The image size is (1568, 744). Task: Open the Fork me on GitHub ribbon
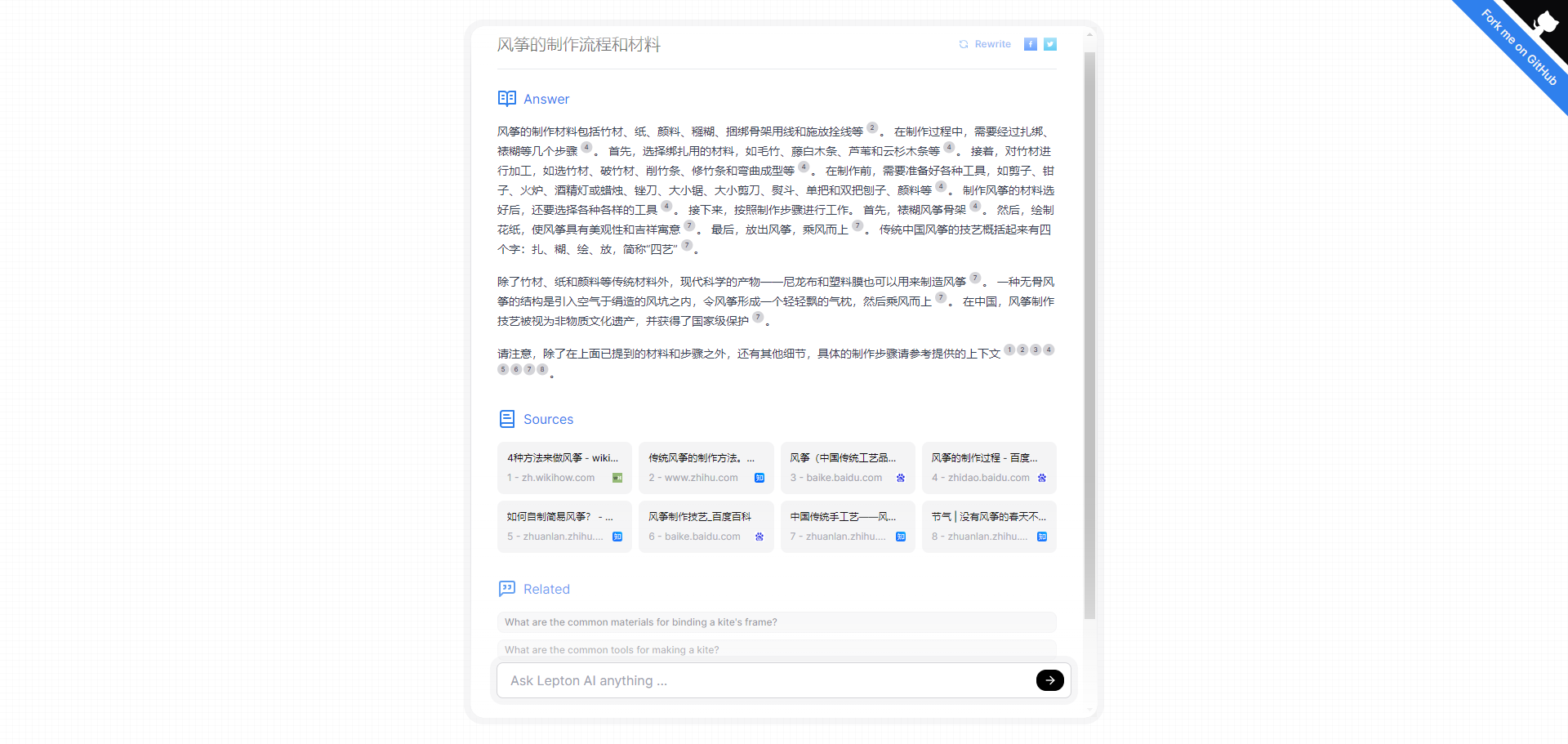tap(1521, 47)
